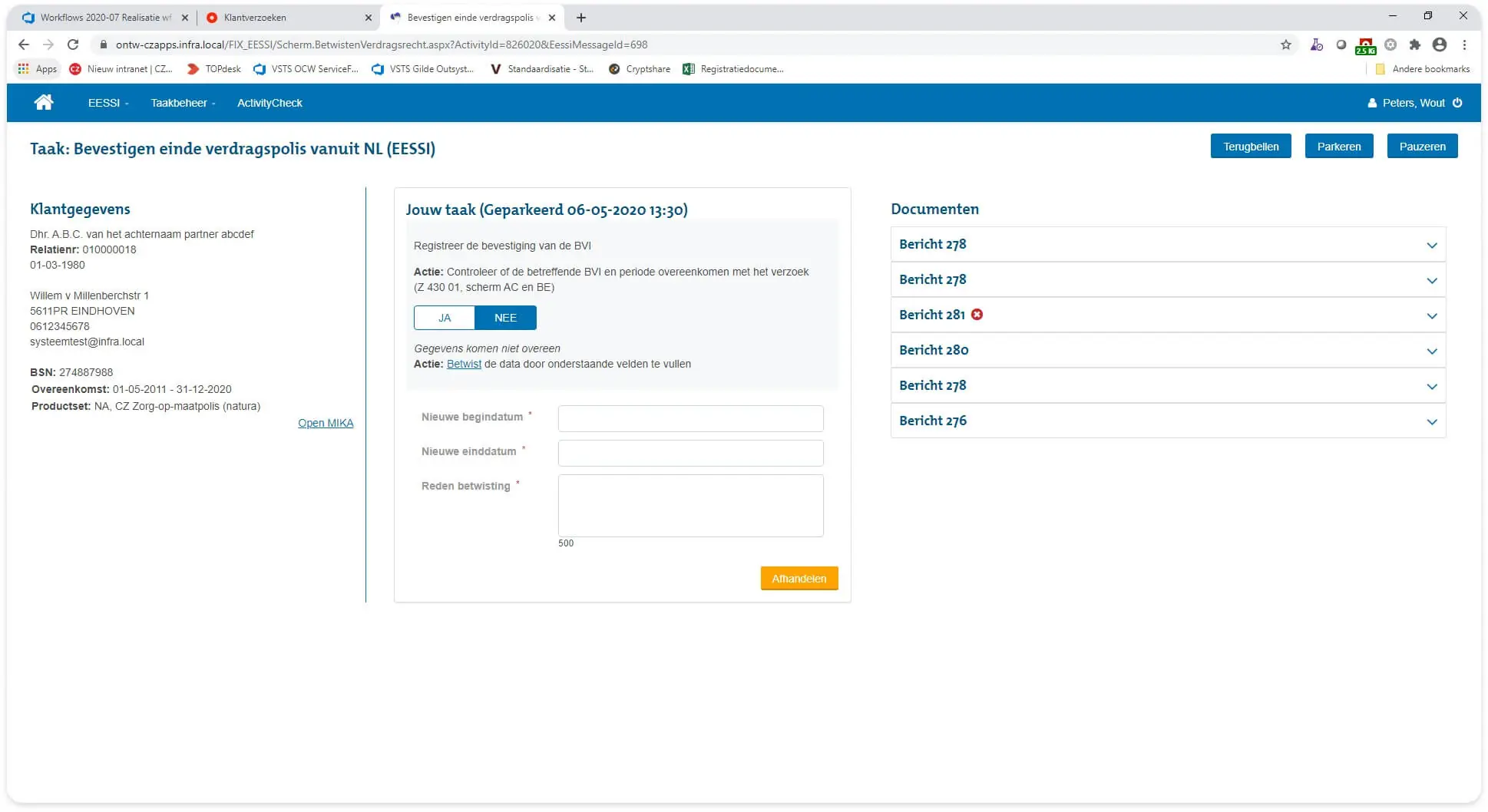Image resolution: width=1488 pixels, height=812 pixels.
Task: Click the home icon in the navigation bar
Action: pyautogui.click(x=44, y=102)
